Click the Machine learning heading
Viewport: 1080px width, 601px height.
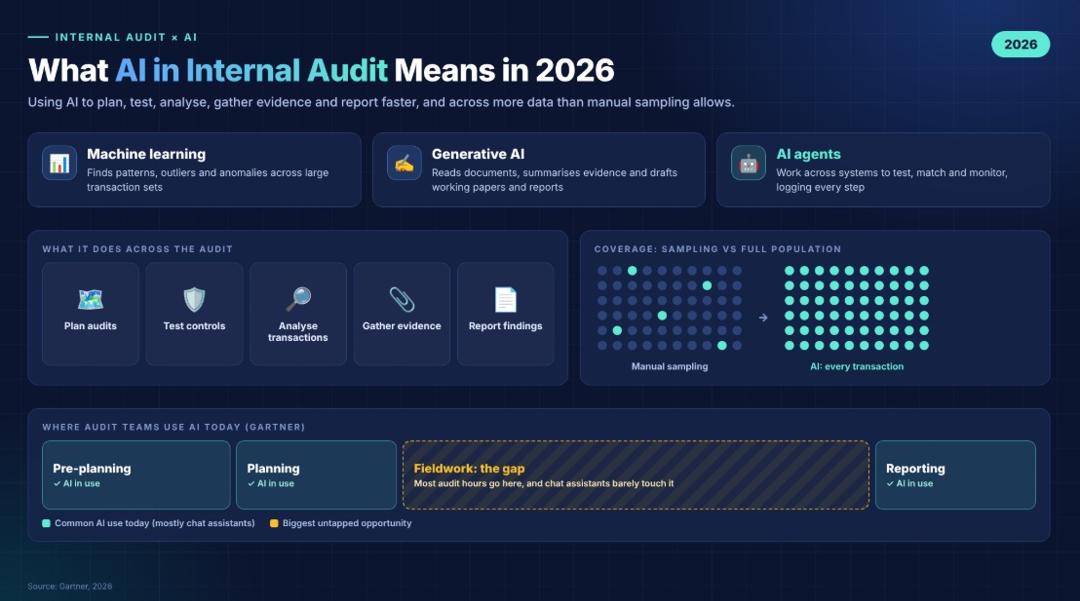pyautogui.click(x=146, y=154)
